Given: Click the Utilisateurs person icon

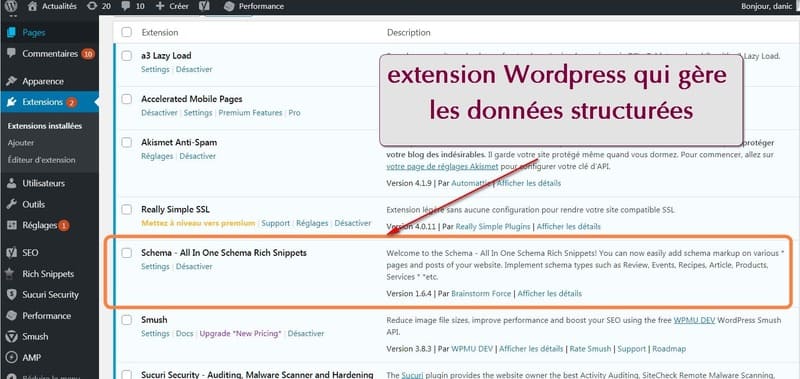Looking at the screenshot, I should [x=11, y=183].
